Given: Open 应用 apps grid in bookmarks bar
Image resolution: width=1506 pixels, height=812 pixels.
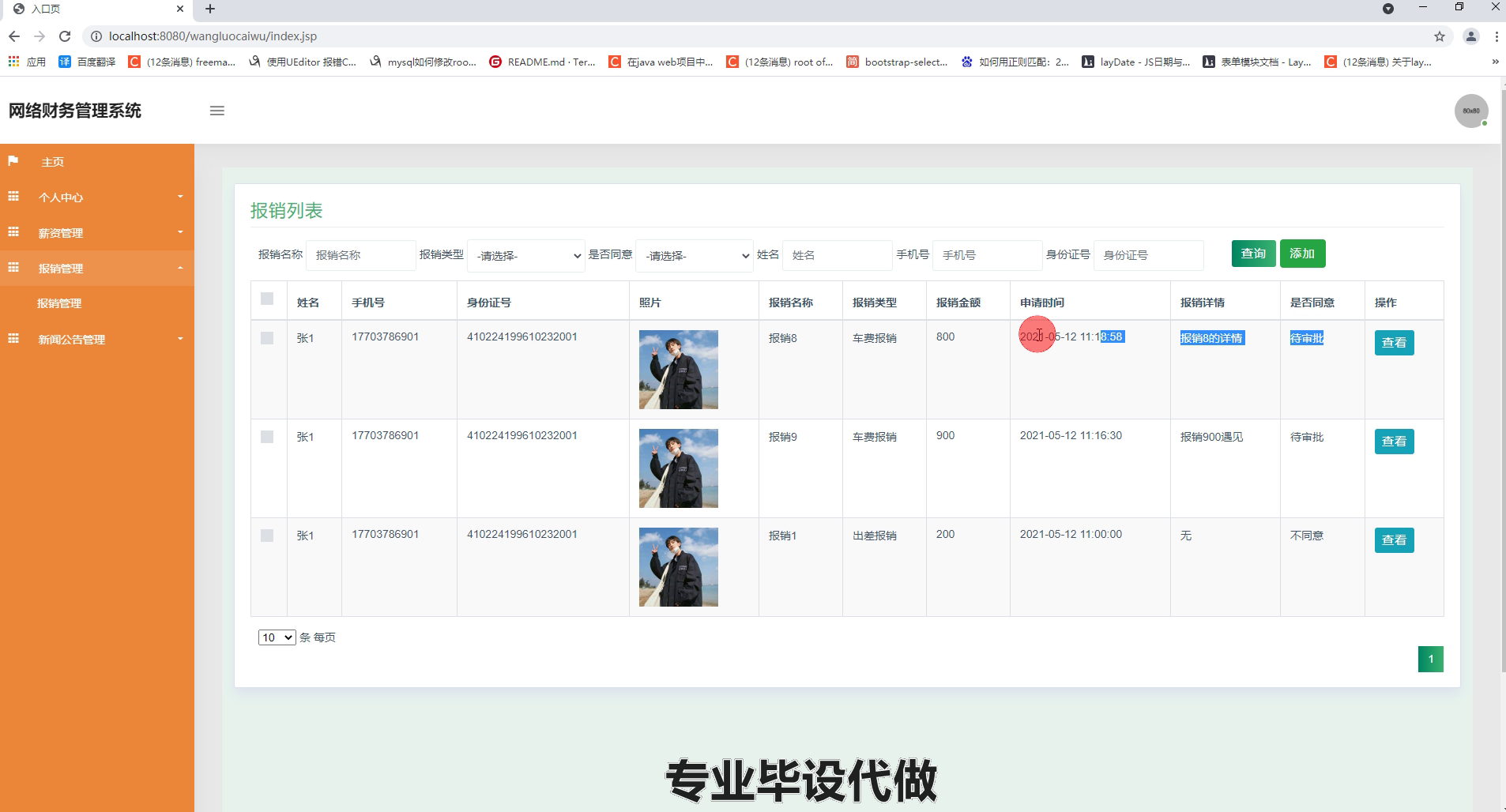Looking at the screenshot, I should pos(27,62).
